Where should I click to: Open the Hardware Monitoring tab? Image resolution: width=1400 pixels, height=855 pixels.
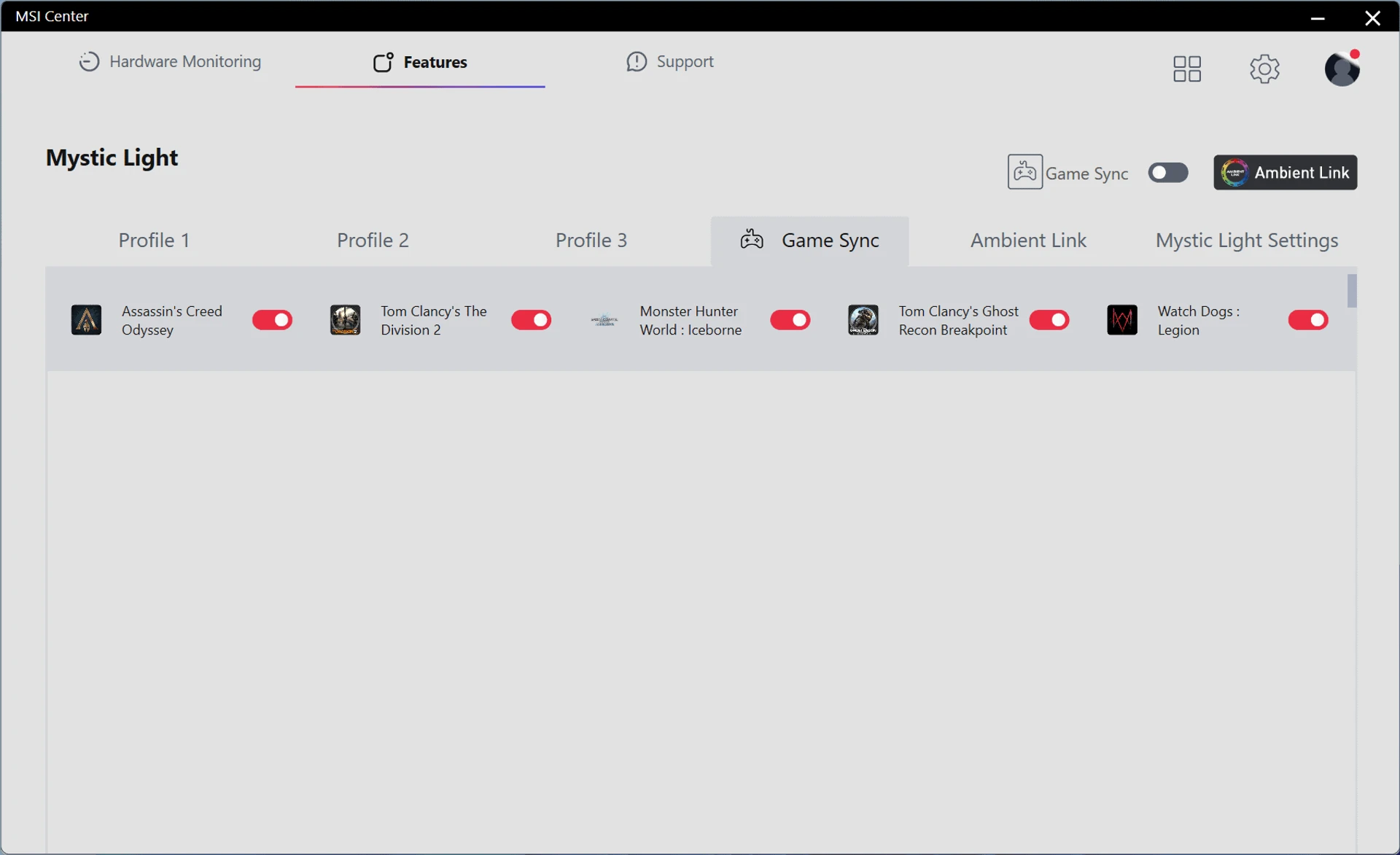pos(169,61)
